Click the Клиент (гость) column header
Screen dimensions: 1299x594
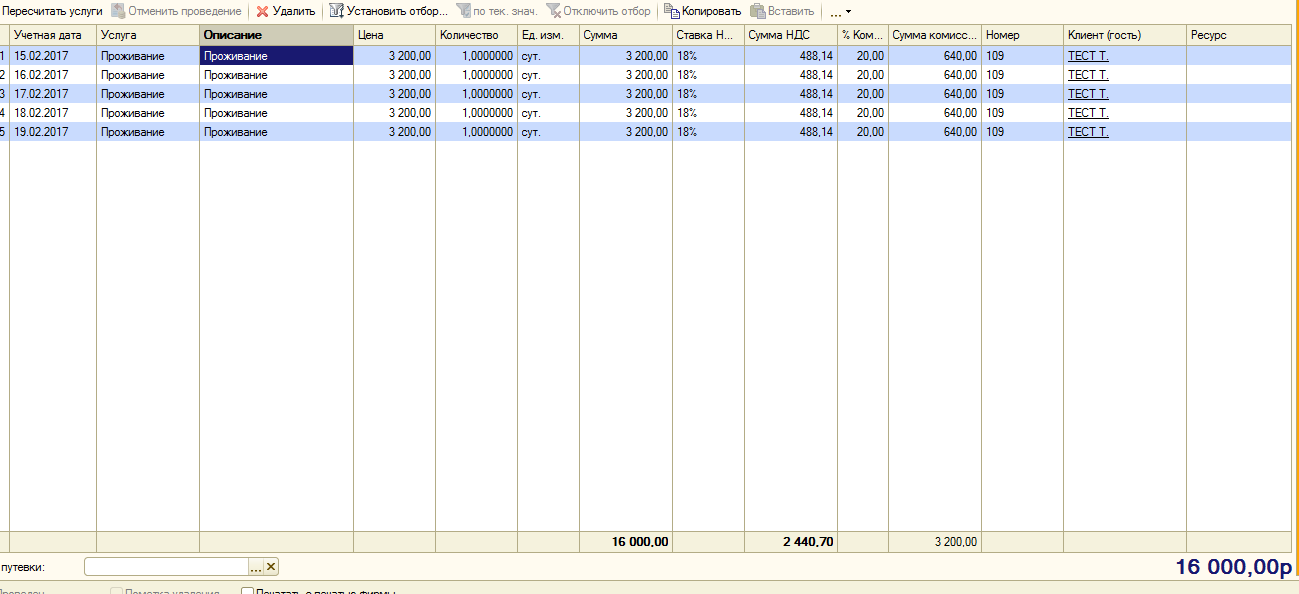(1125, 35)
